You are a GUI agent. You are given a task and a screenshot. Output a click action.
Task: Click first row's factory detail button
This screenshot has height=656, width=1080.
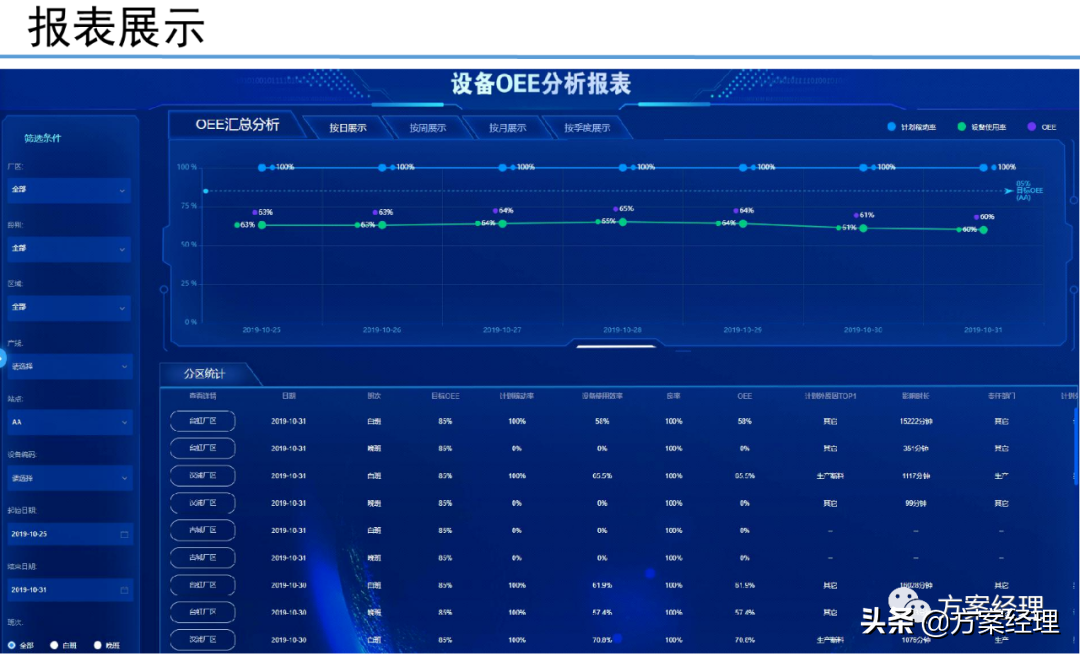click(x=201, y=421)
